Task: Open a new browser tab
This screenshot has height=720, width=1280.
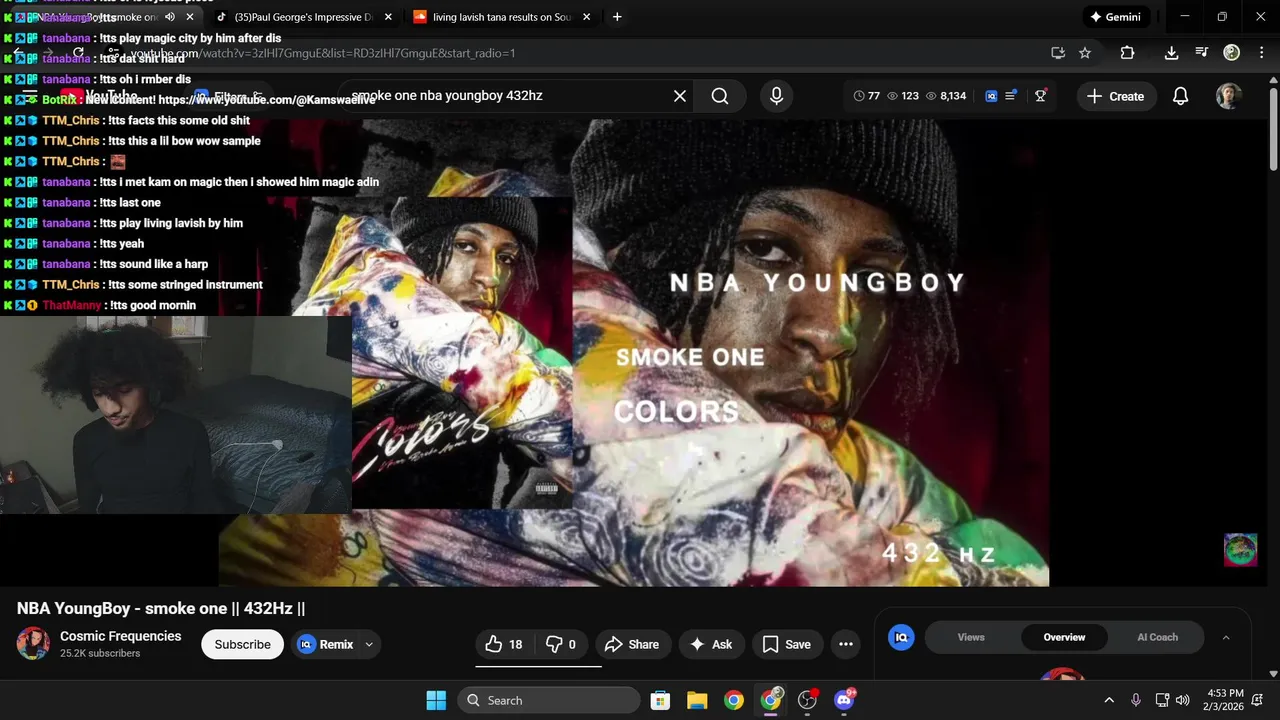Action: click(x=617, y=17)
